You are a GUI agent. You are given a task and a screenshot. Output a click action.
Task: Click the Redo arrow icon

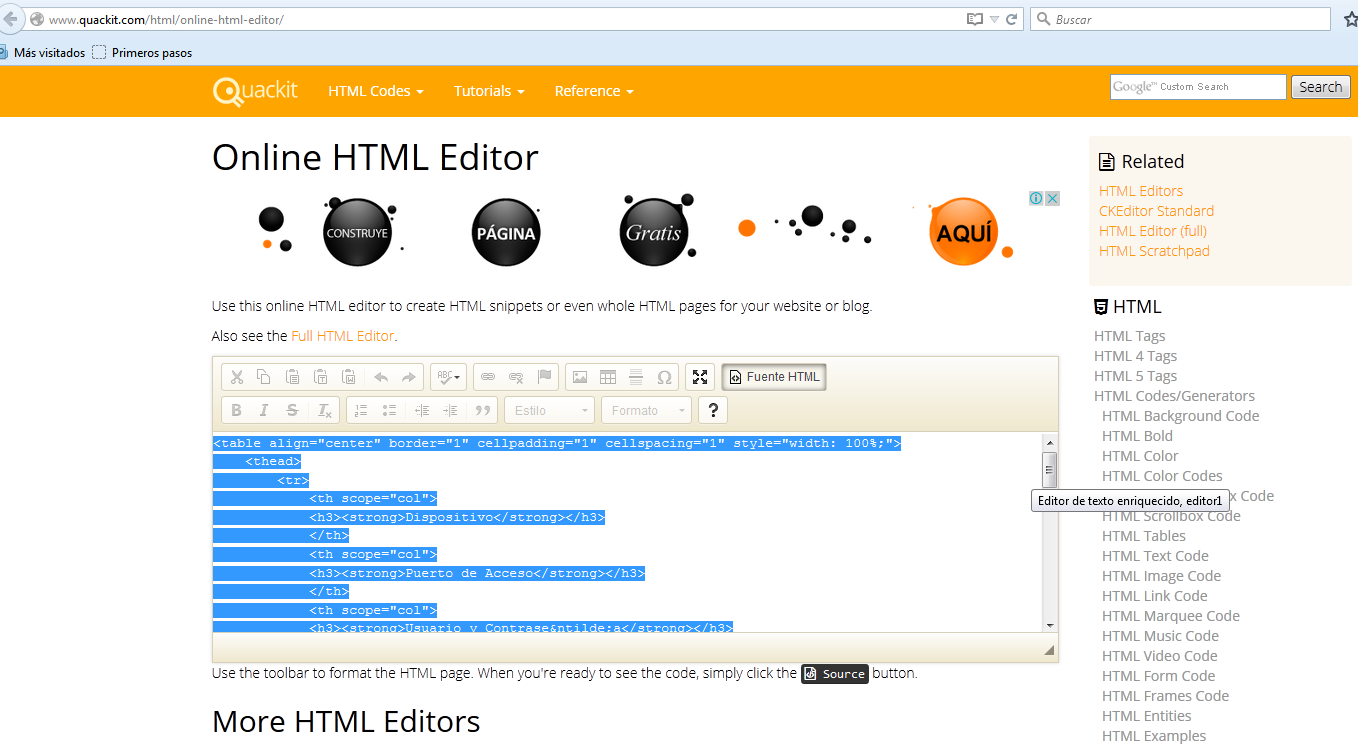pos(409,377)
